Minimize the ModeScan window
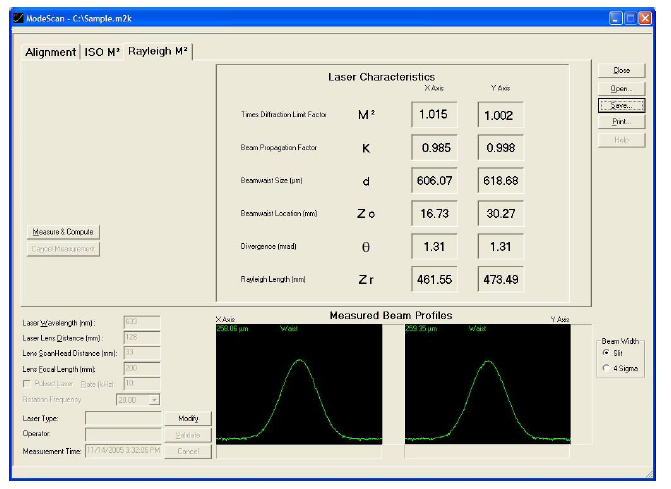671x489 pixels. [615, 18]
